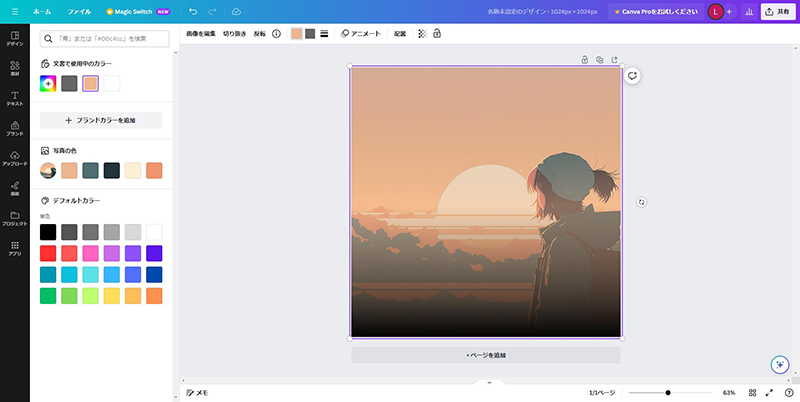
Task: Open the アップロード sidebar tab
Action: 15,159
